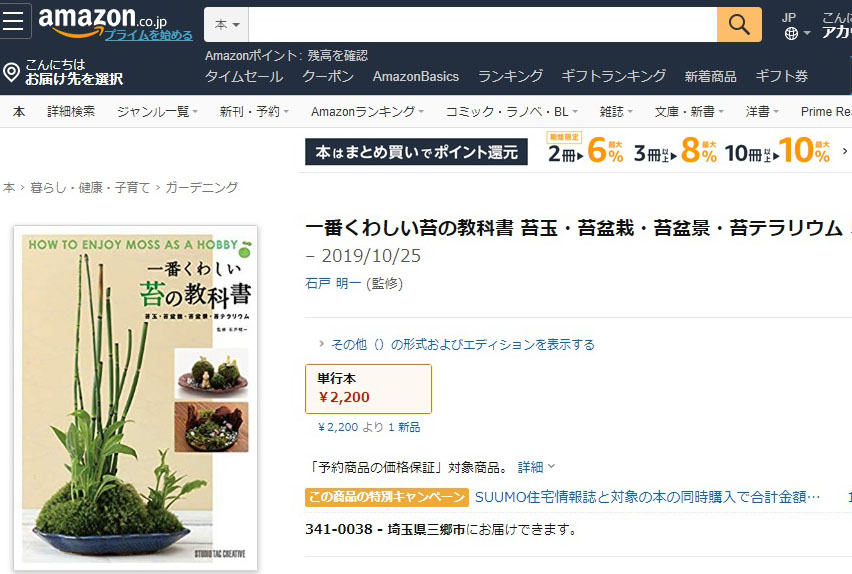852x574 pixels.
Task: Select the 単行本 ¥2,200 format button
Action: pyautogui.click(x=368, y=389)
